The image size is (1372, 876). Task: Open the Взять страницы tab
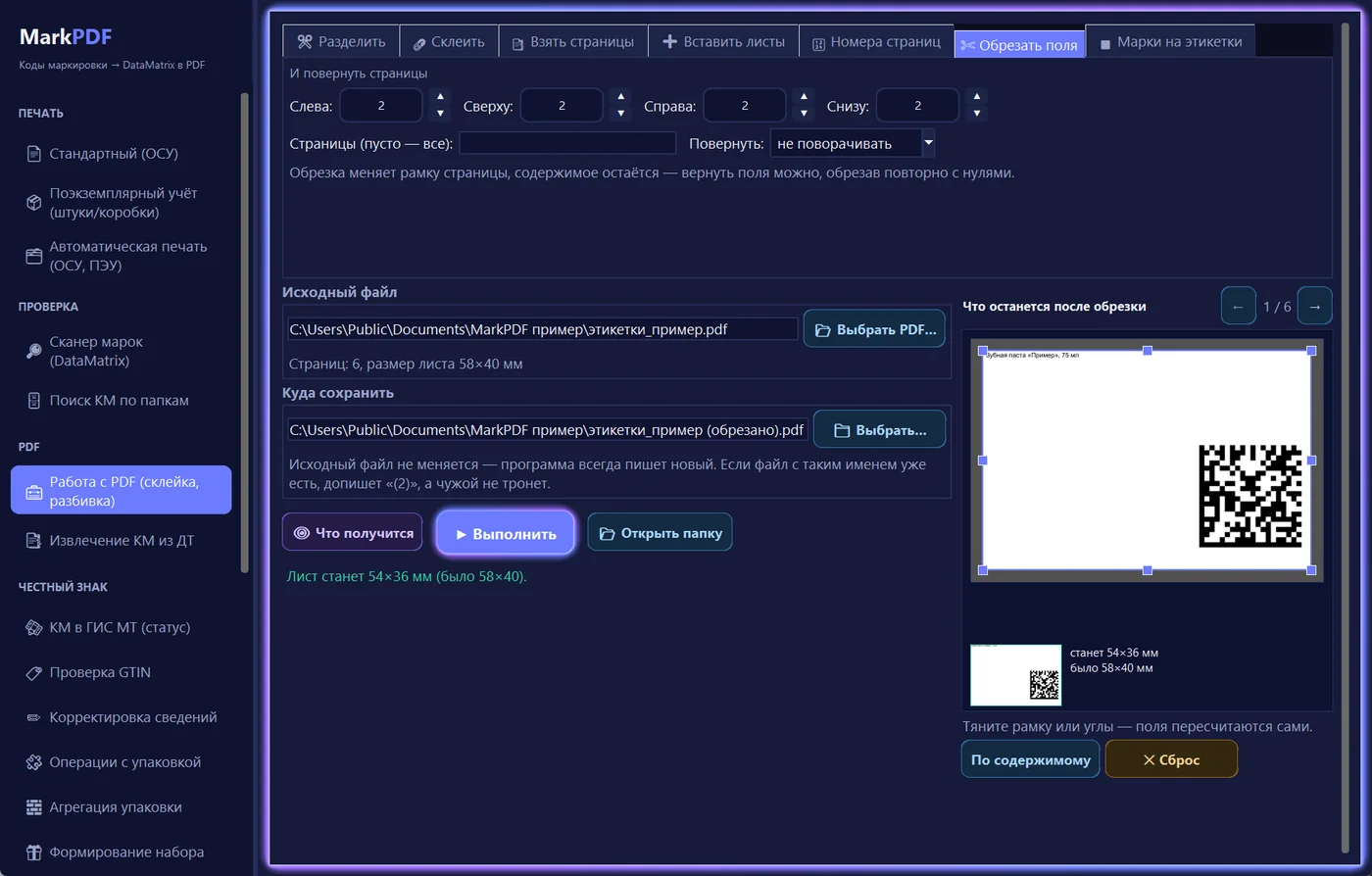pyautogui.click(x=573, y=42)
